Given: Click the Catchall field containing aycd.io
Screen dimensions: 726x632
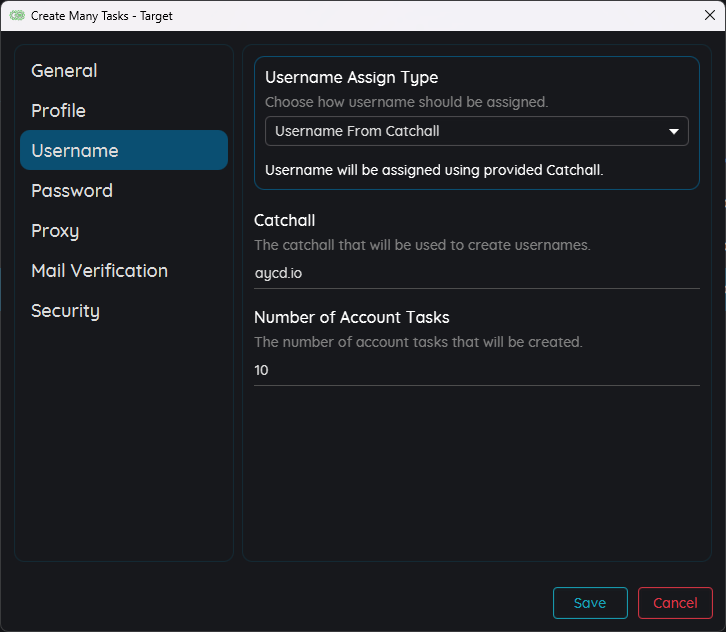Looking at the screenshot, I should click(476, 273).
